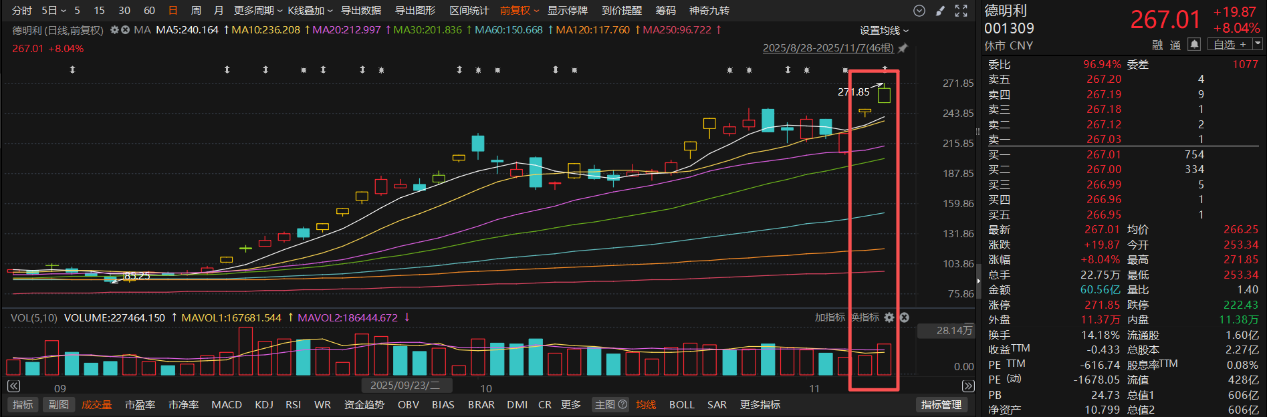1267x417 pixels.
Task: Click the MA5:240.164 legend value
Action: coord(187,30)
